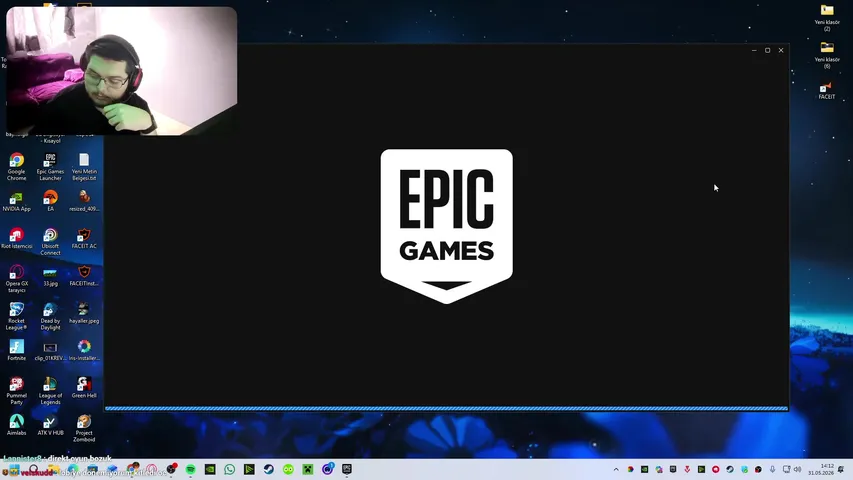Click dark round icon with red badge in taskbar
This screenshot has width=853, height=480.
pyautogui.click(x=171, y=469)
